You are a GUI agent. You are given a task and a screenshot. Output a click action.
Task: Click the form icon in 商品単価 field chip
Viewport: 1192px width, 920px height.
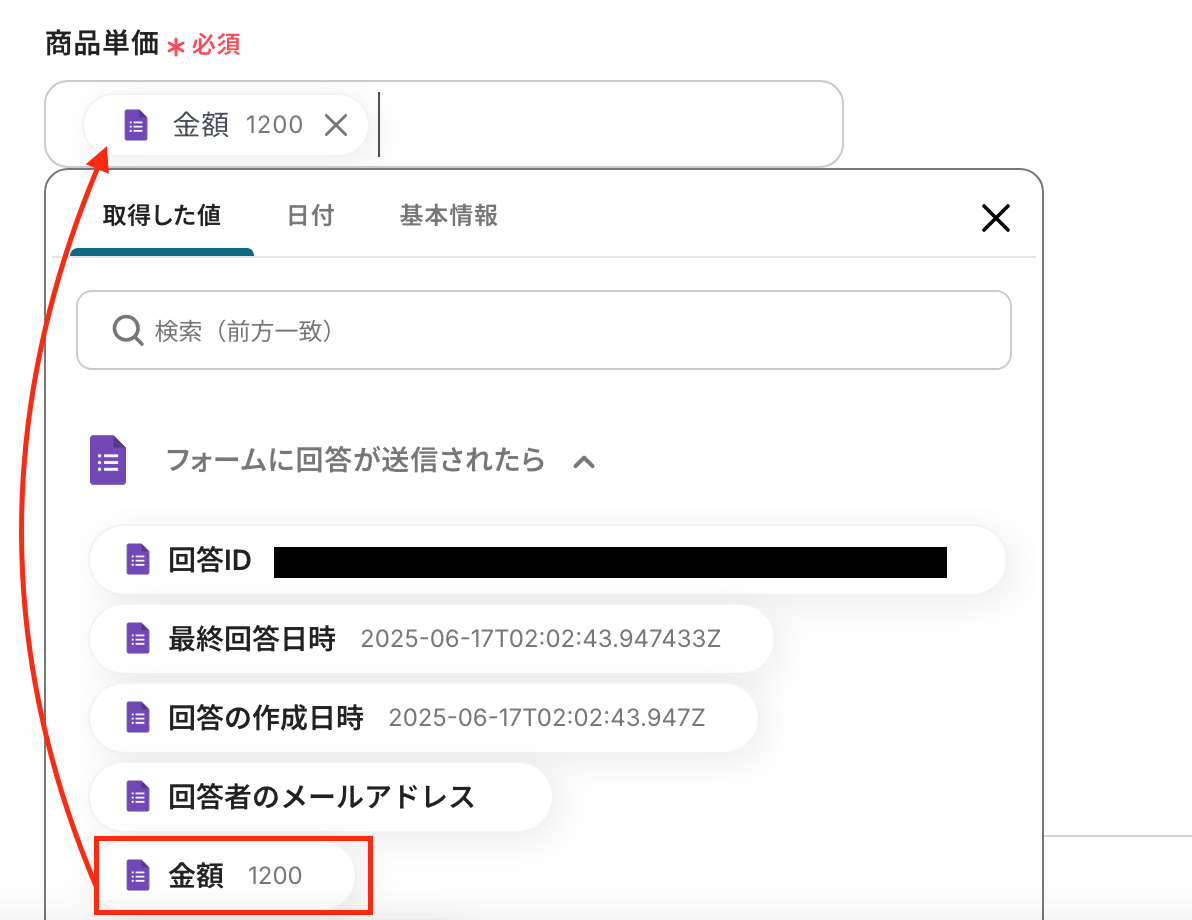pyautogui.click(x=136, y=125)
